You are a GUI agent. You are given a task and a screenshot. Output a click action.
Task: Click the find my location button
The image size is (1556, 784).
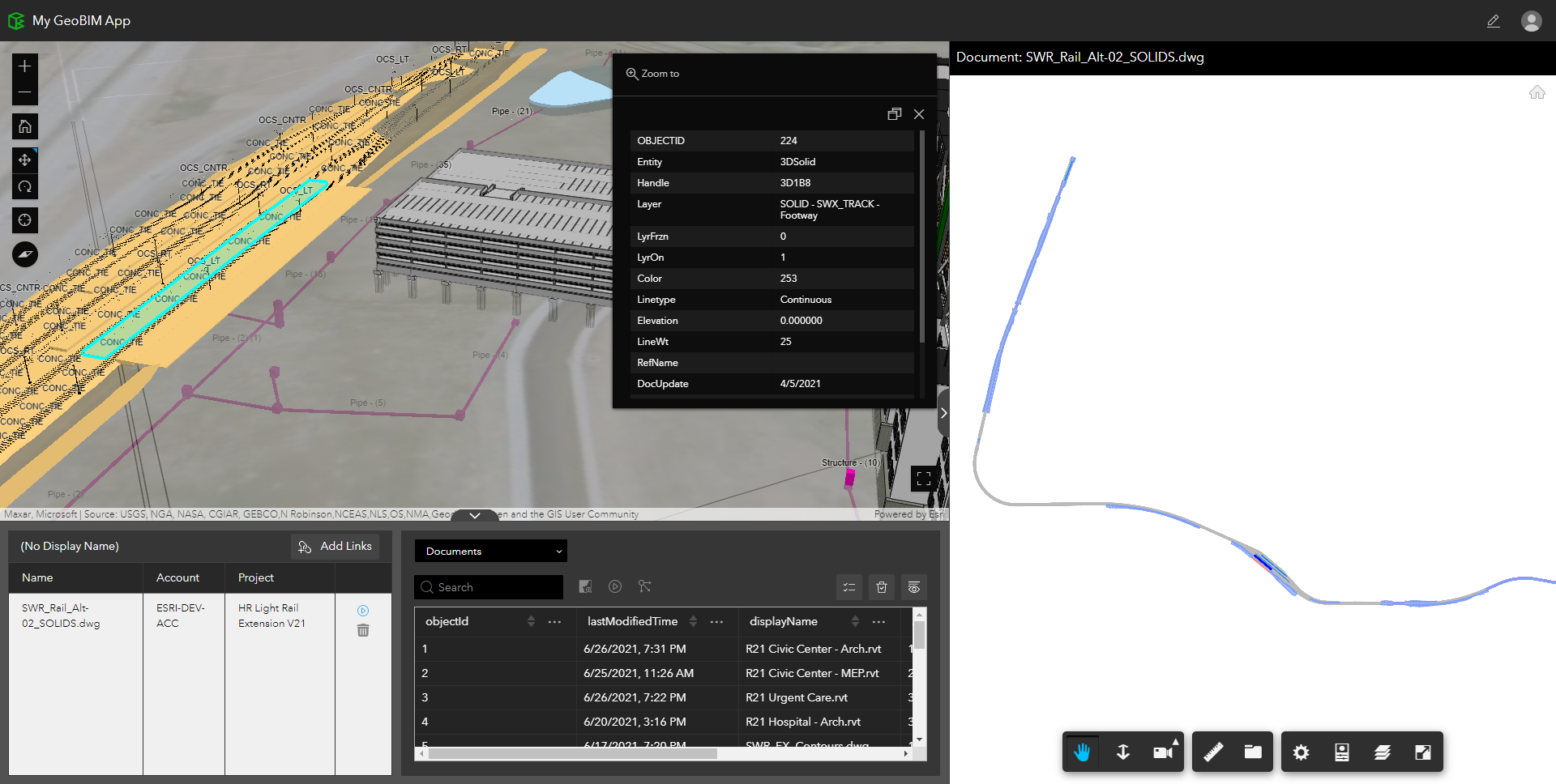(x=25, y=220)
